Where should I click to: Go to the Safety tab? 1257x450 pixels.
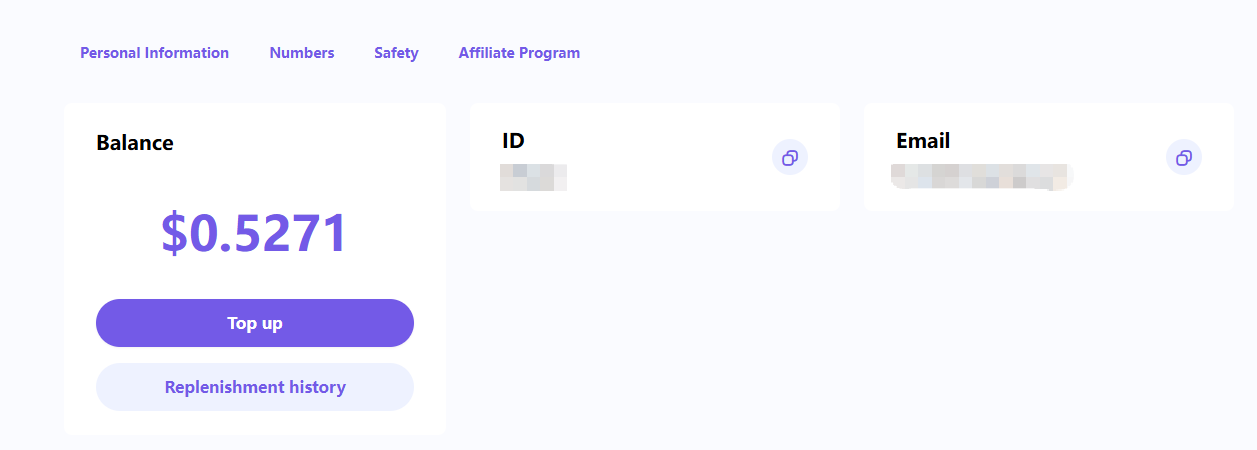click(396, 53)
